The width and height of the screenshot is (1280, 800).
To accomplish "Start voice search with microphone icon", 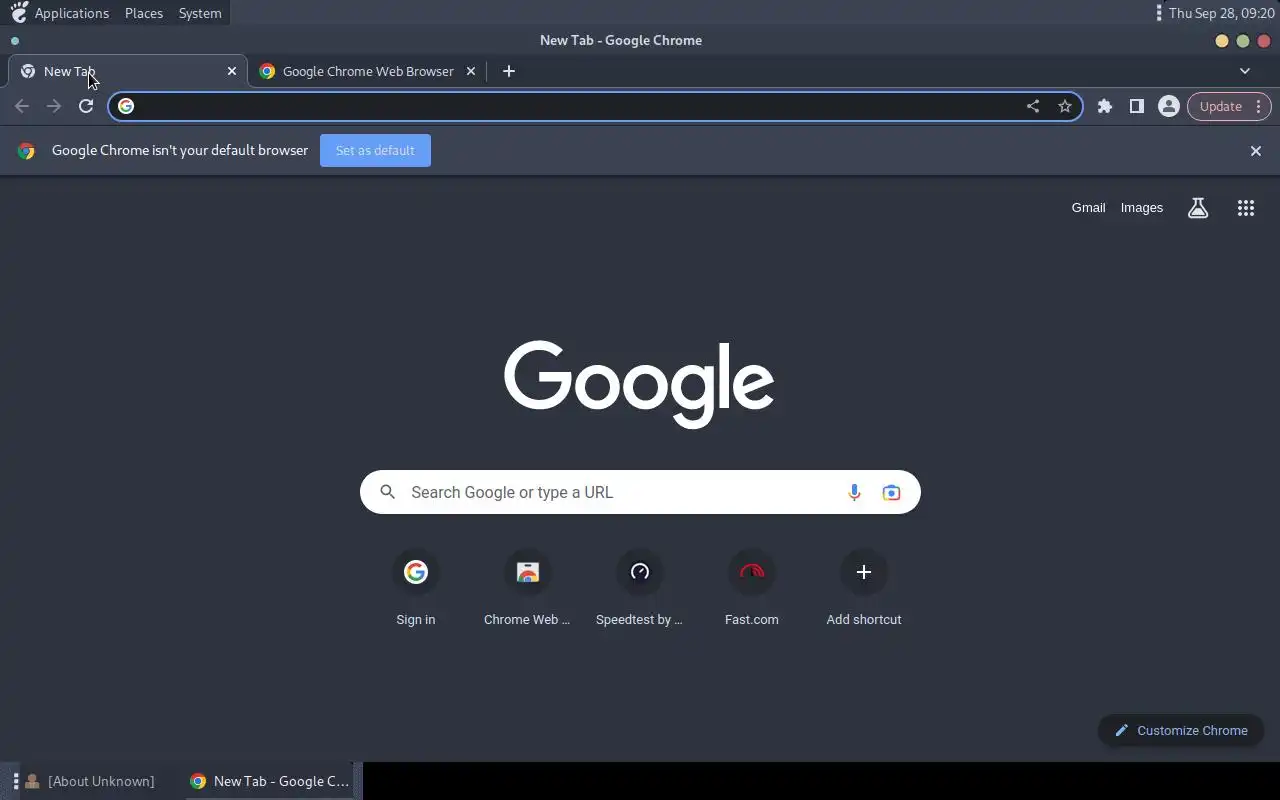I will pyautogui.click(x=854, y=492).
